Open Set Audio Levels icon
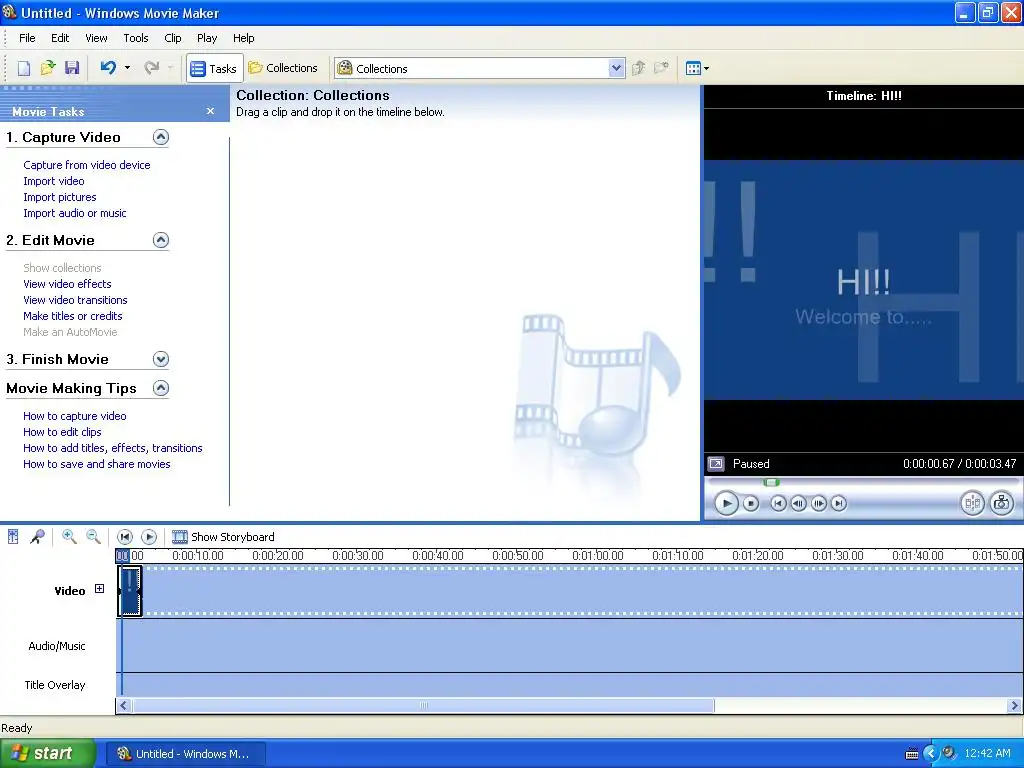Screen dimensions: 1024x768 point(13,537)
